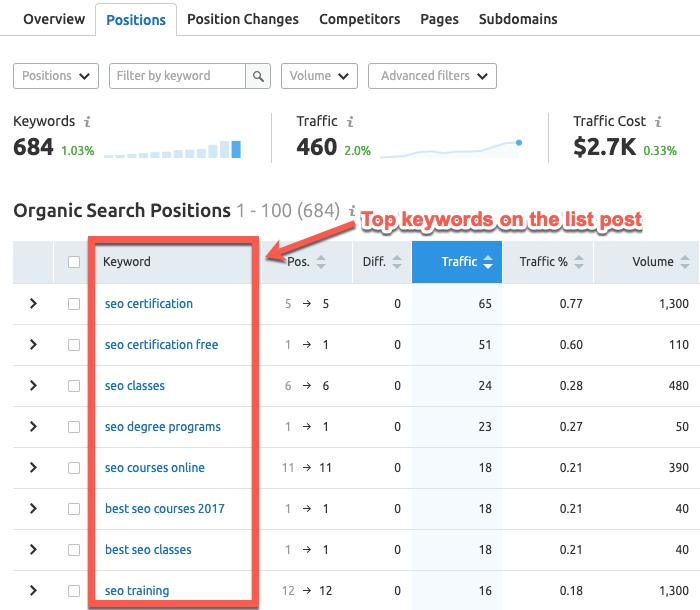
Task: Open the Positions filter dropdown
Action: tap(56, 76)
